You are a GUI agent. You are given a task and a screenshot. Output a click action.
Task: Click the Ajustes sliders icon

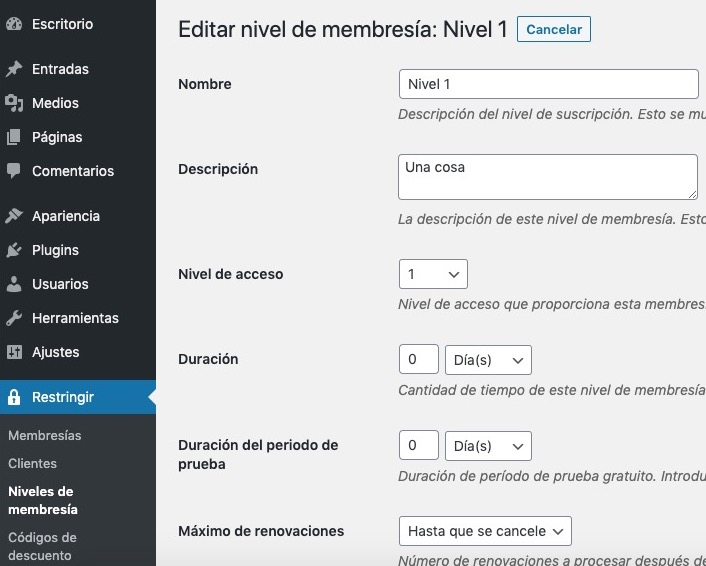point(14,352)
